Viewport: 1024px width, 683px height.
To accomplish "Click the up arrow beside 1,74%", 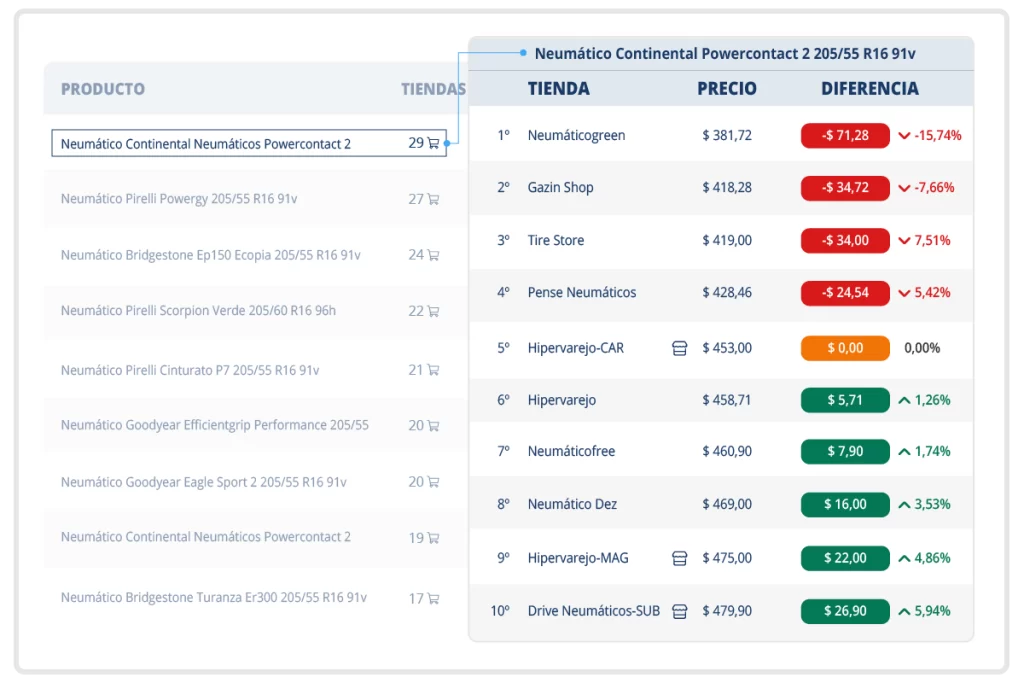I will click(x=904, y=451).
